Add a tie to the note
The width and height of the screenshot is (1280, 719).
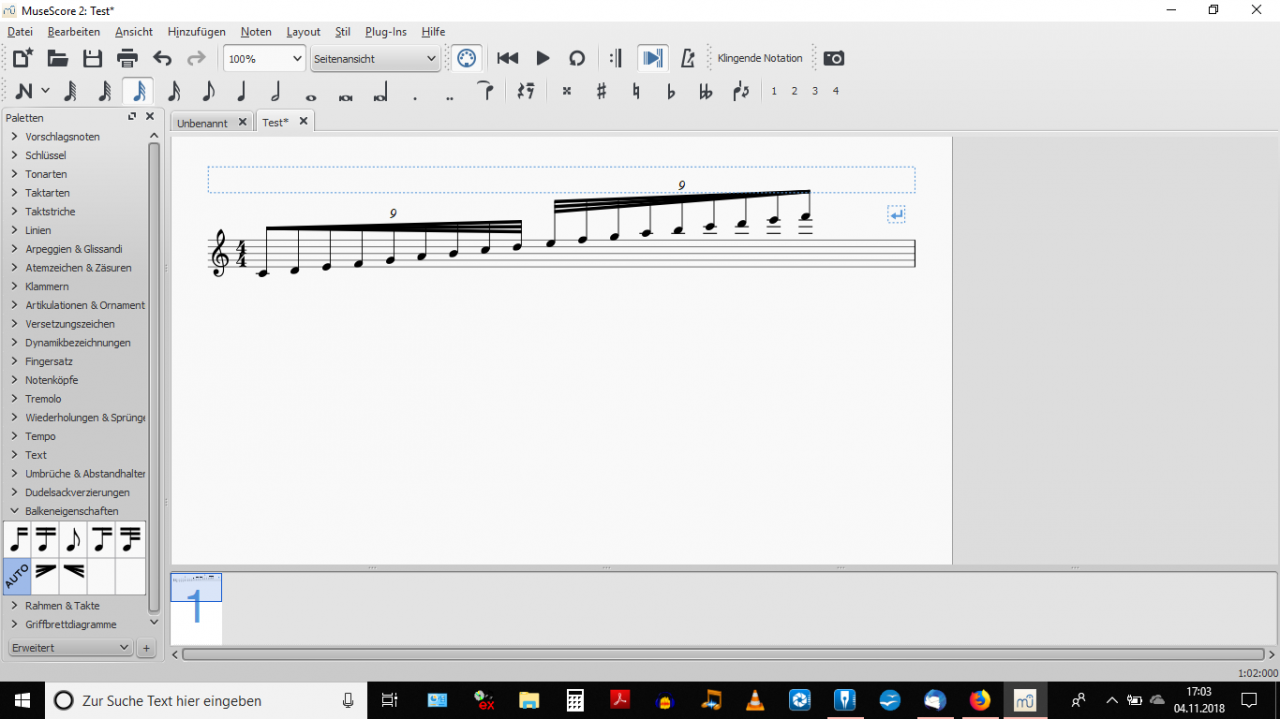[x=485, y=91]
